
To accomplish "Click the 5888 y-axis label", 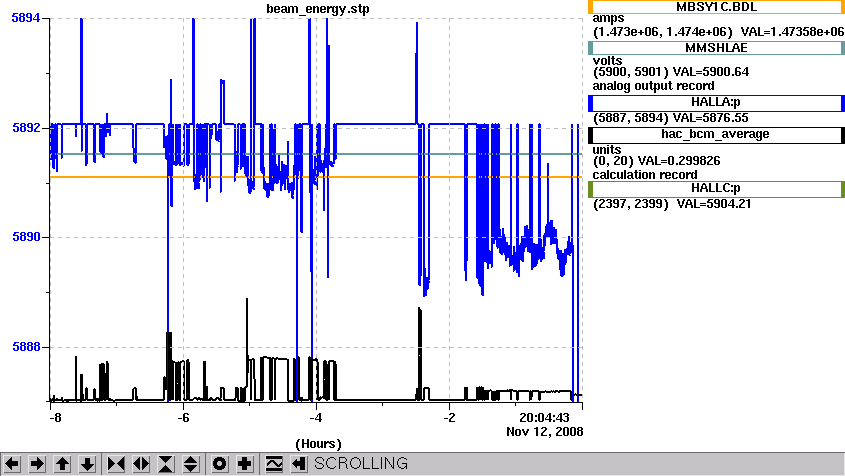I will coord(26,347).
